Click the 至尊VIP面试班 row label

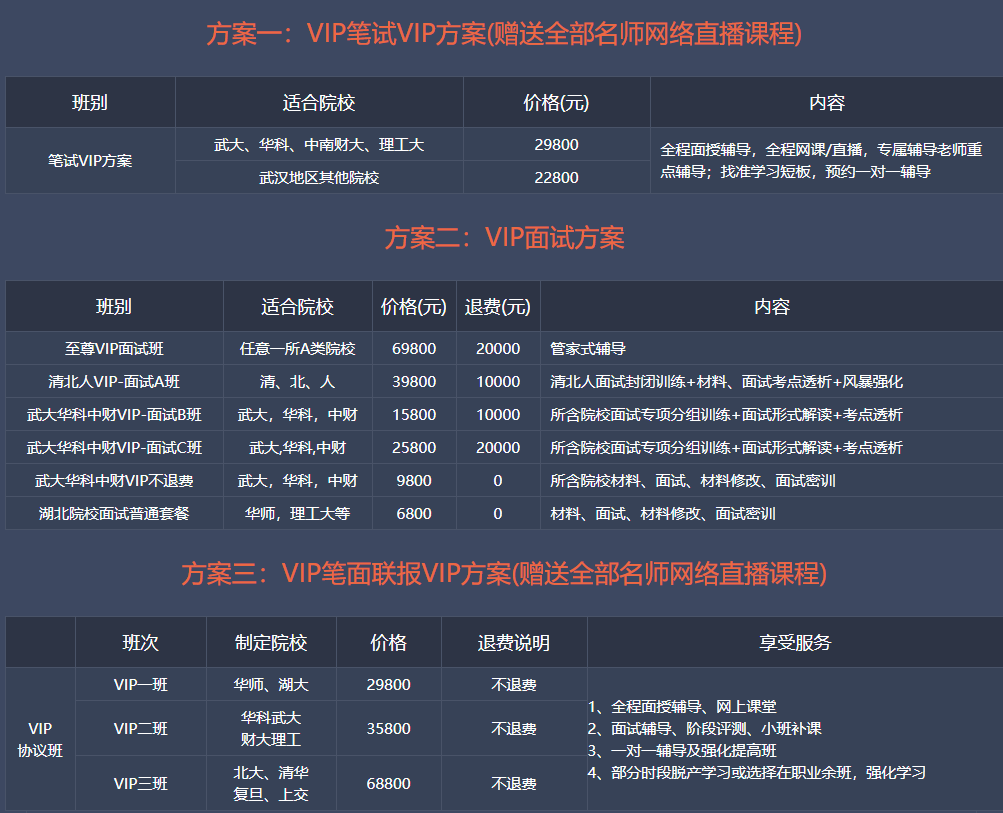coord(114,349)
